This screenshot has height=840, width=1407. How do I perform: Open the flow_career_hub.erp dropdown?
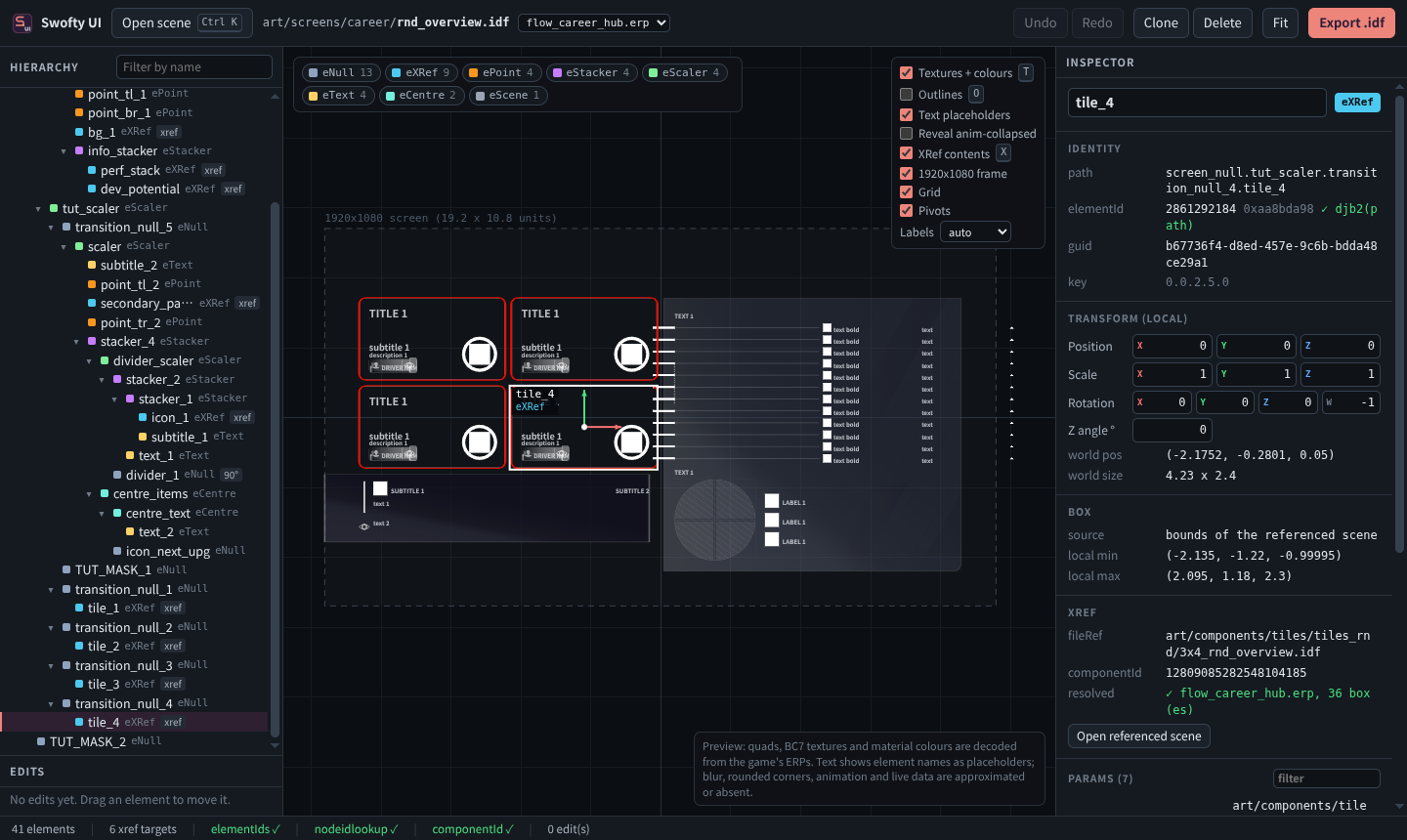594,22
